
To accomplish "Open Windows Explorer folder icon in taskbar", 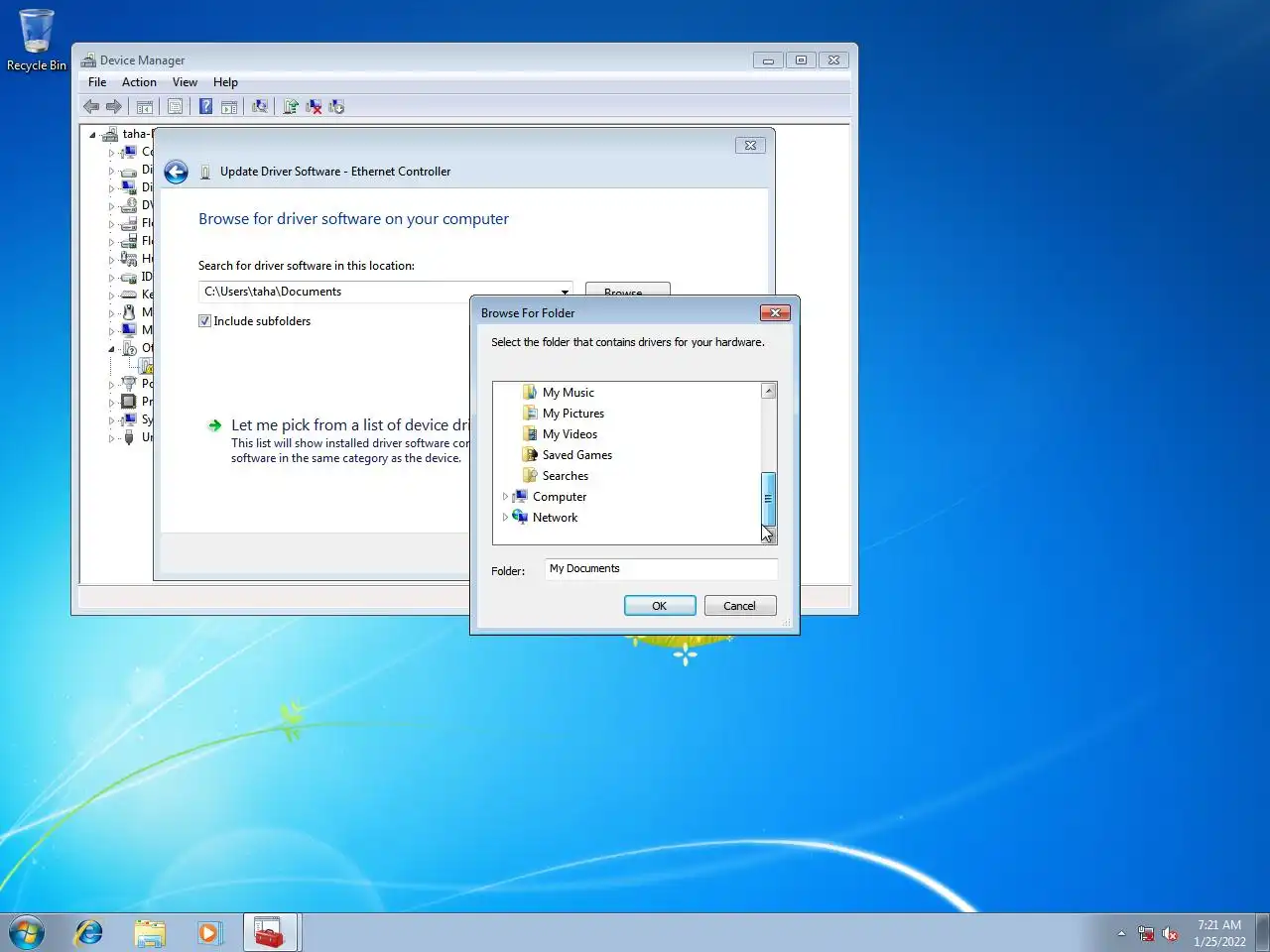I will 150,932.
